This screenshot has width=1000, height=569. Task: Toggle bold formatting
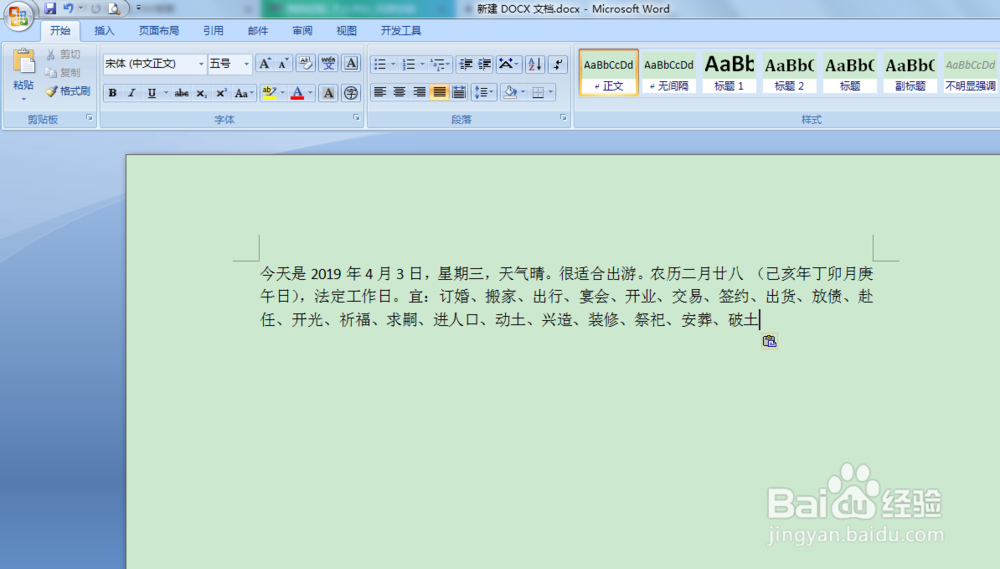pos(112,93)
